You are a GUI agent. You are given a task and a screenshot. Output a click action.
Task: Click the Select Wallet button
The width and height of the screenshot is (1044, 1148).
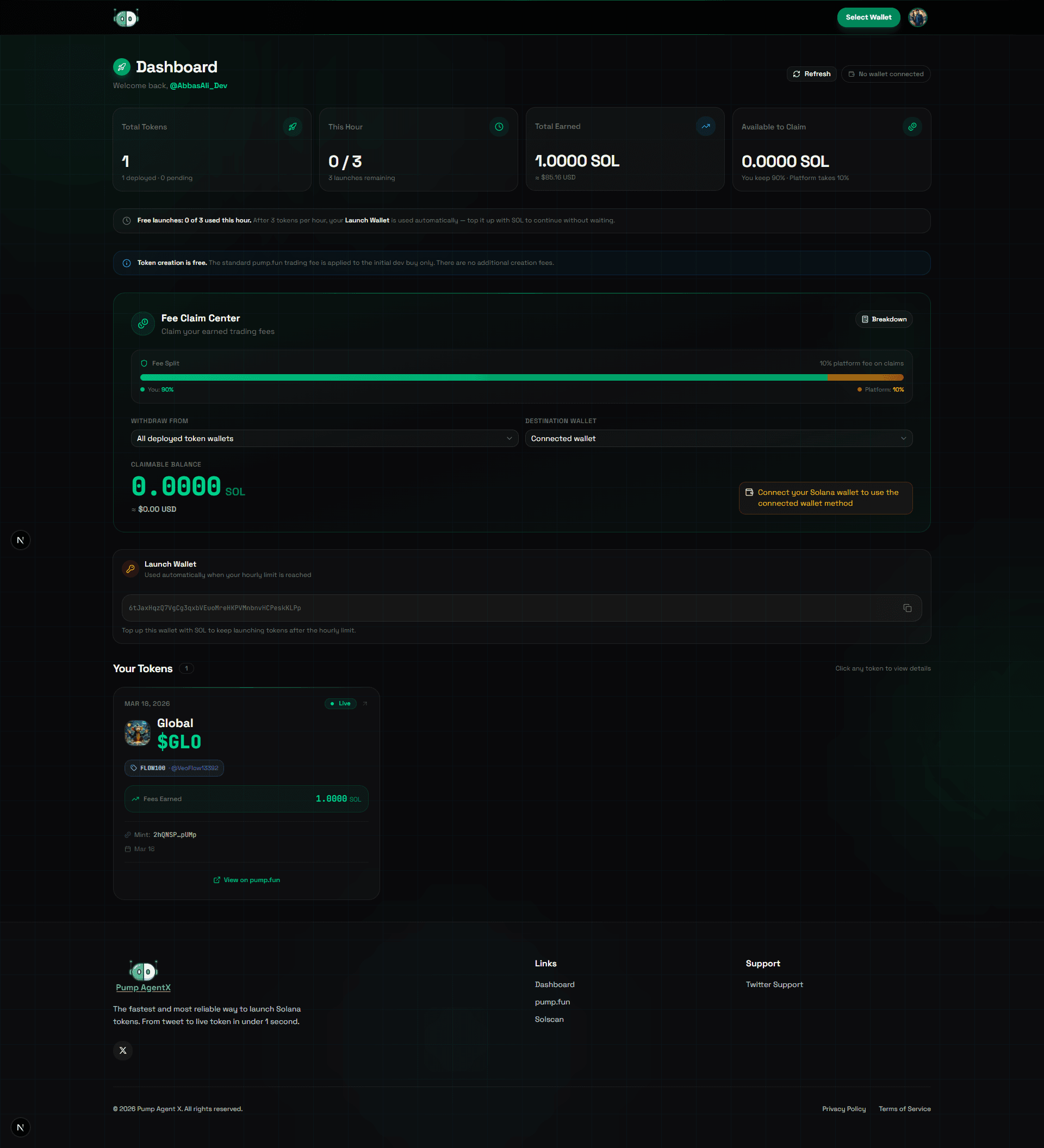click(x=868, y=17)
